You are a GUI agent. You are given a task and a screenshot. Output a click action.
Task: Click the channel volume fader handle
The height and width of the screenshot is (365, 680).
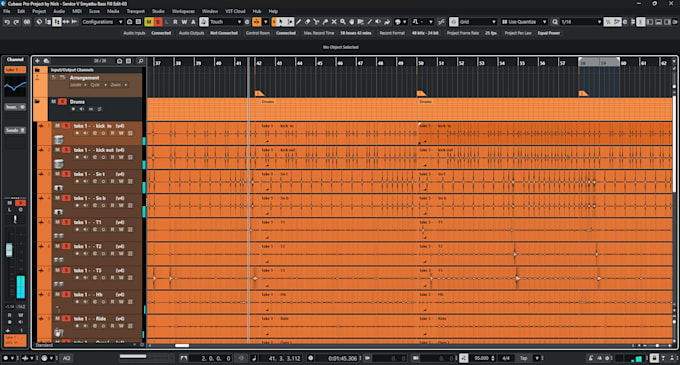9,250
